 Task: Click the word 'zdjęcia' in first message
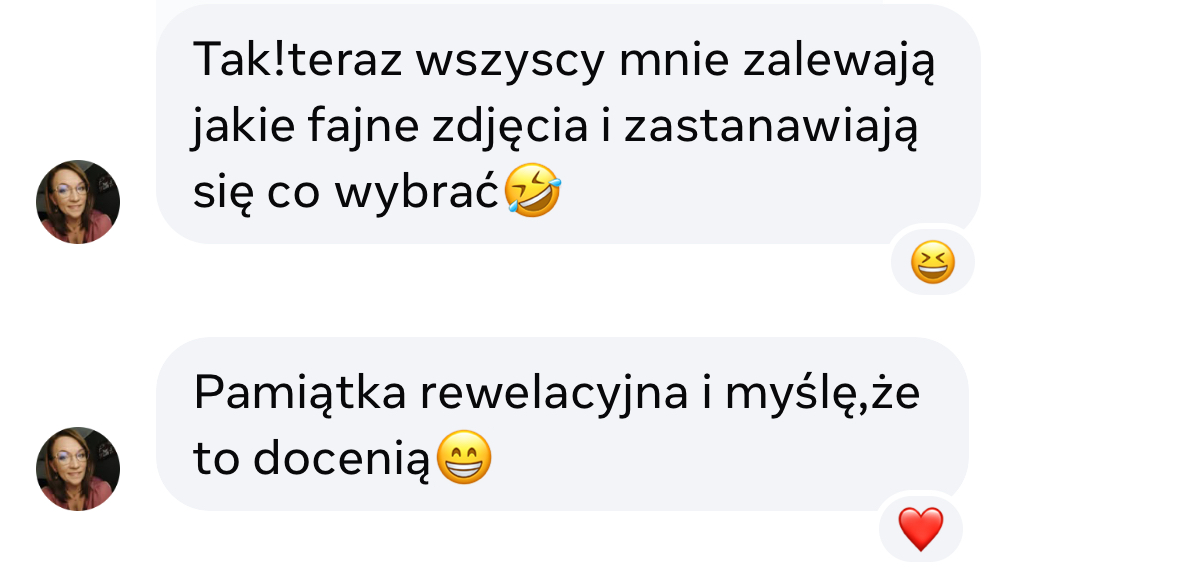(510, 128)
